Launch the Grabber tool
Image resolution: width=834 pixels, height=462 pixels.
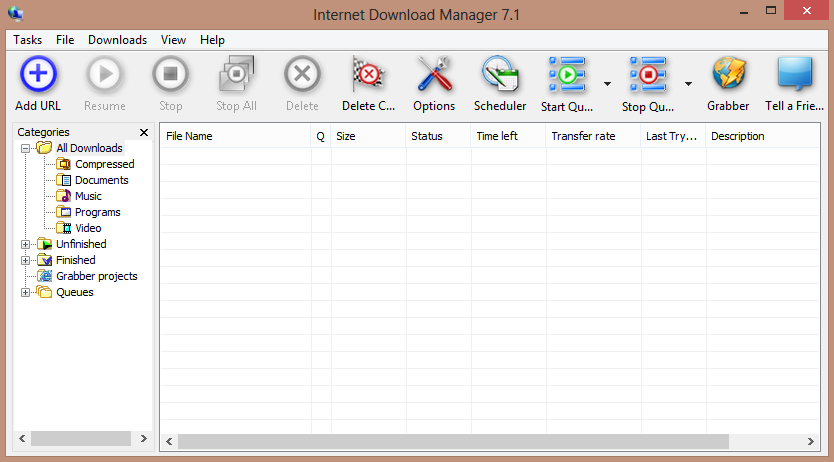click(729, 74)
